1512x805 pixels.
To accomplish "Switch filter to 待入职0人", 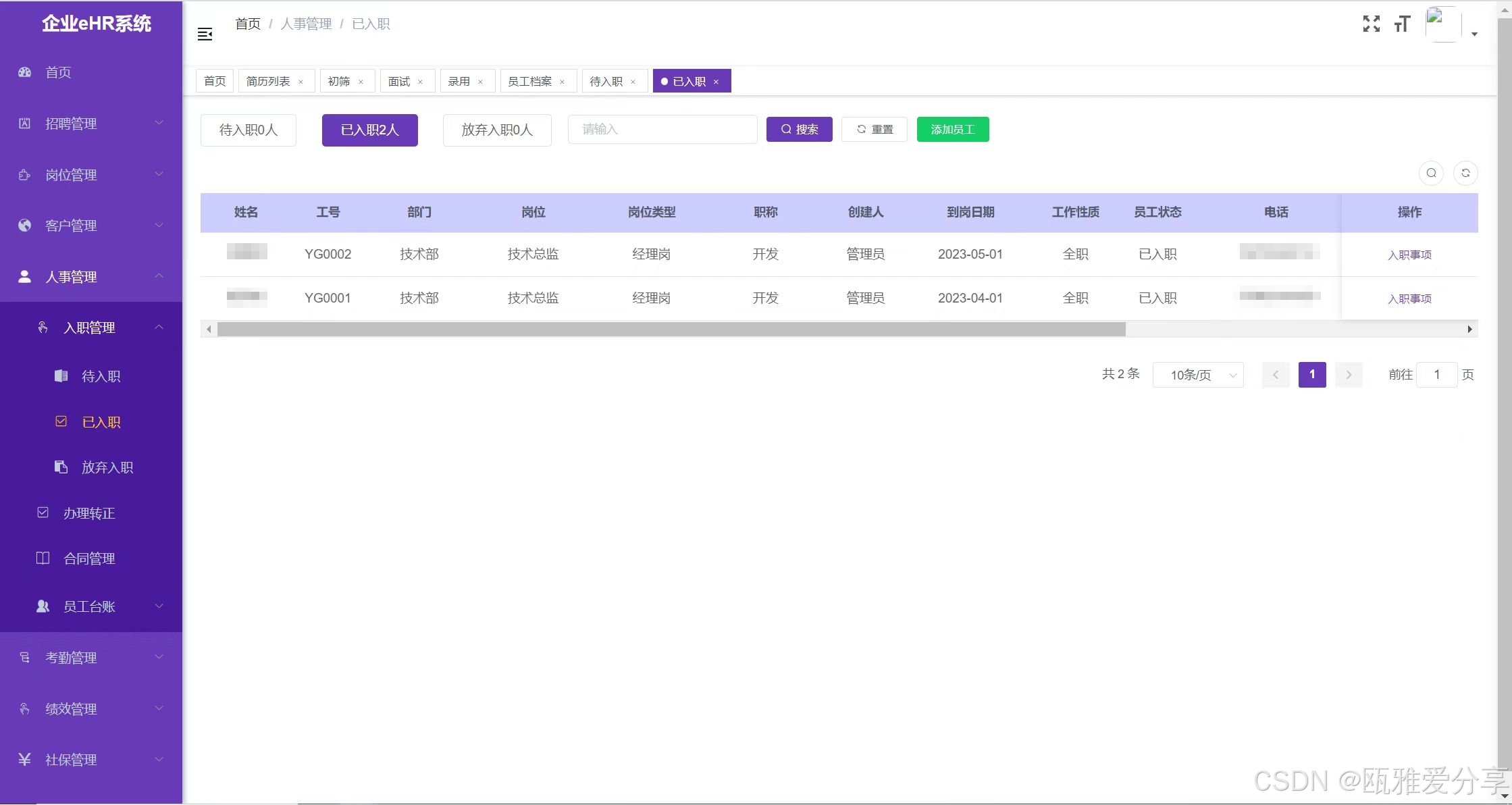I will 248,130.
